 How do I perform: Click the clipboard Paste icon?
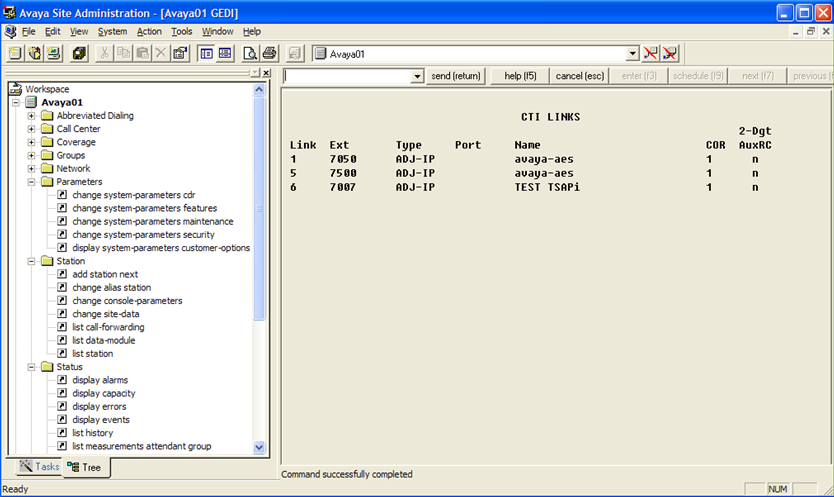[x=142, y=53]
